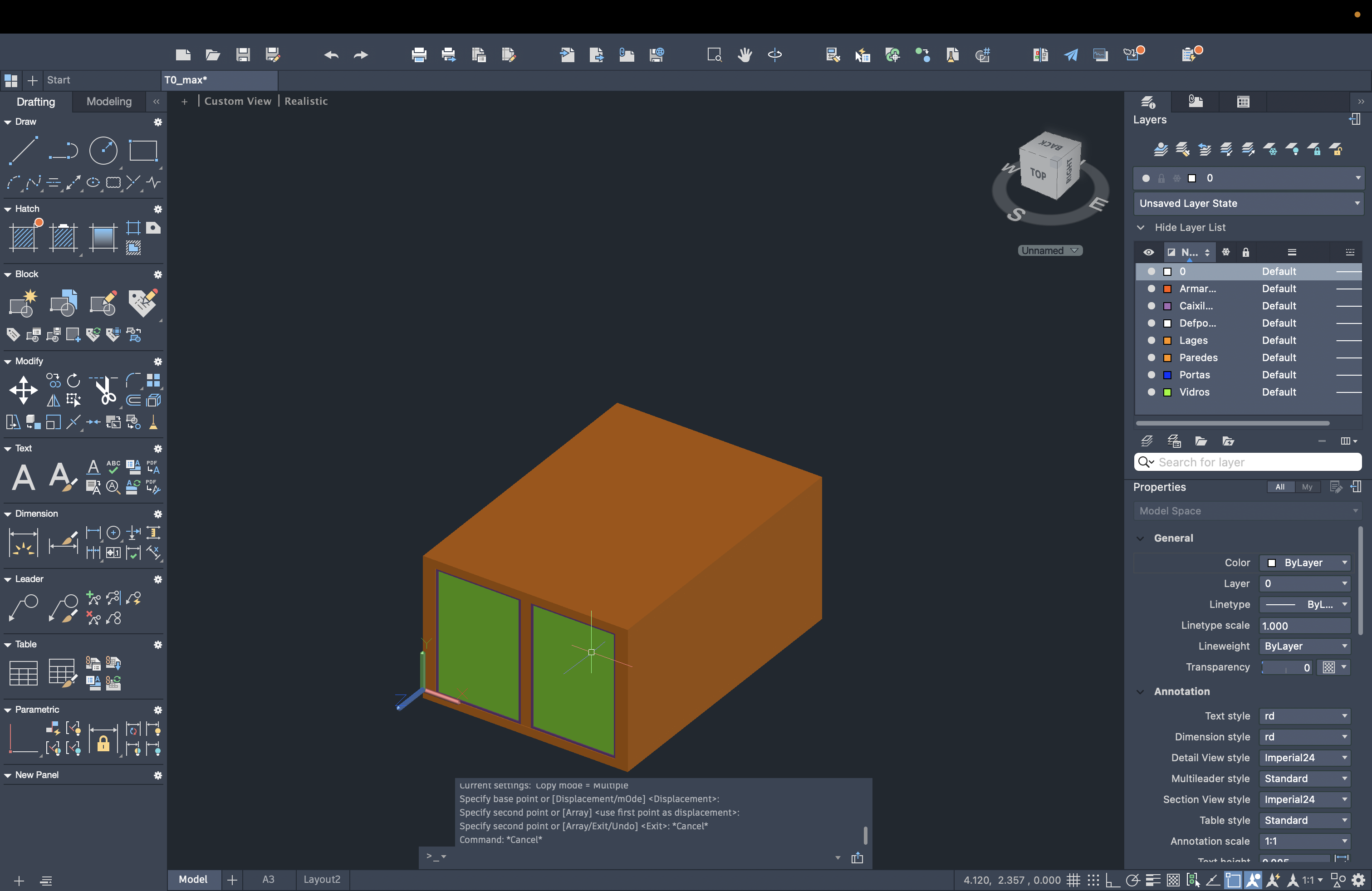Click the My properties filter button
The width and height of the screenshot is (1372, 891).
tap(1307, 487)
